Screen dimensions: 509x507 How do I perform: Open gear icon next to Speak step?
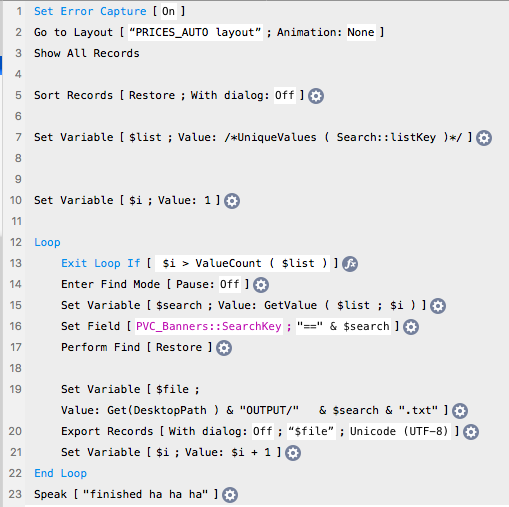[x=230, y=495]
